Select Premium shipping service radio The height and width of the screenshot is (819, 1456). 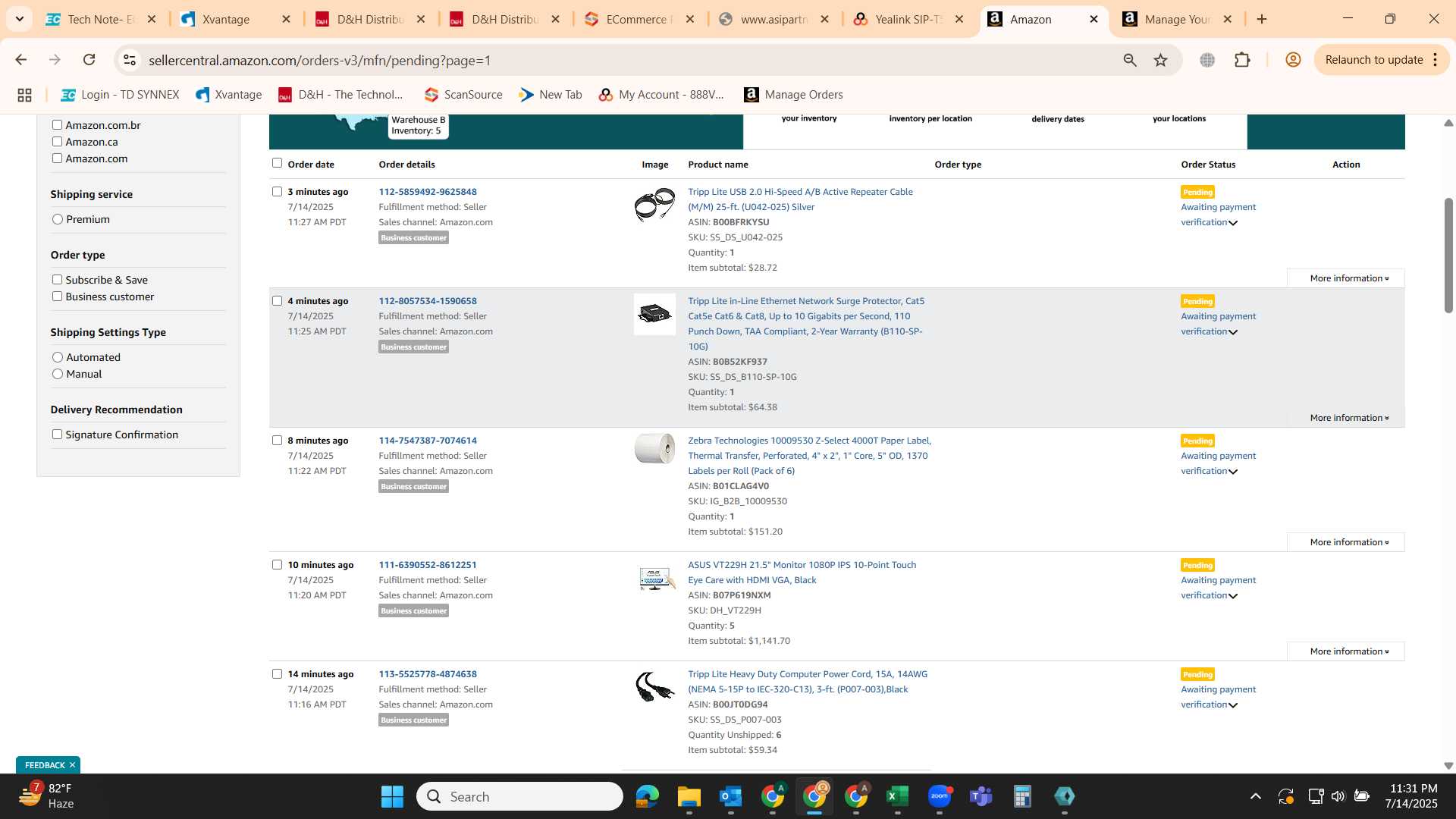(58, 219)
